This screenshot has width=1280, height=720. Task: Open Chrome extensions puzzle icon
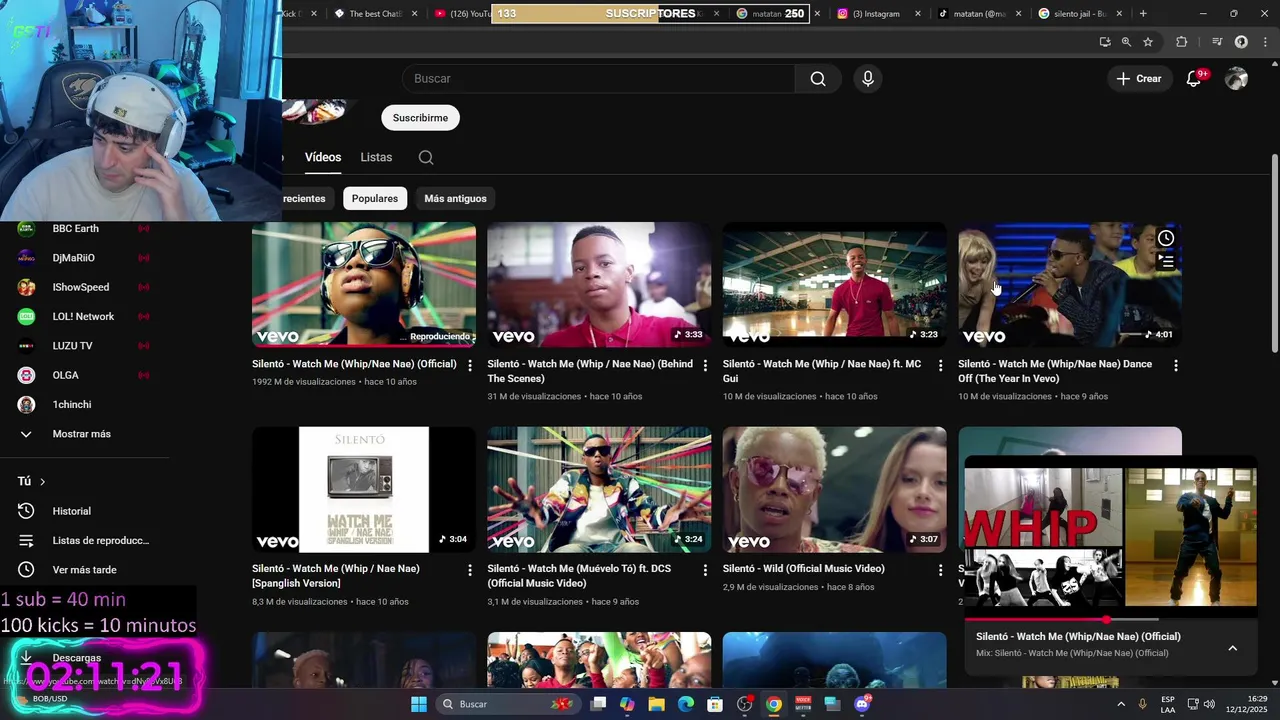pyautogui.click(x=1182, y=42)
